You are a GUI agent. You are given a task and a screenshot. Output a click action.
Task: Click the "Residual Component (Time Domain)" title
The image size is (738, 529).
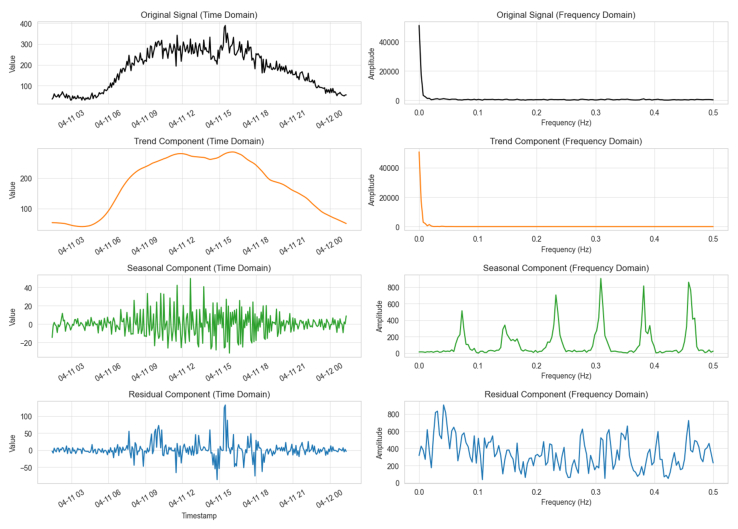tap(197, 395)
